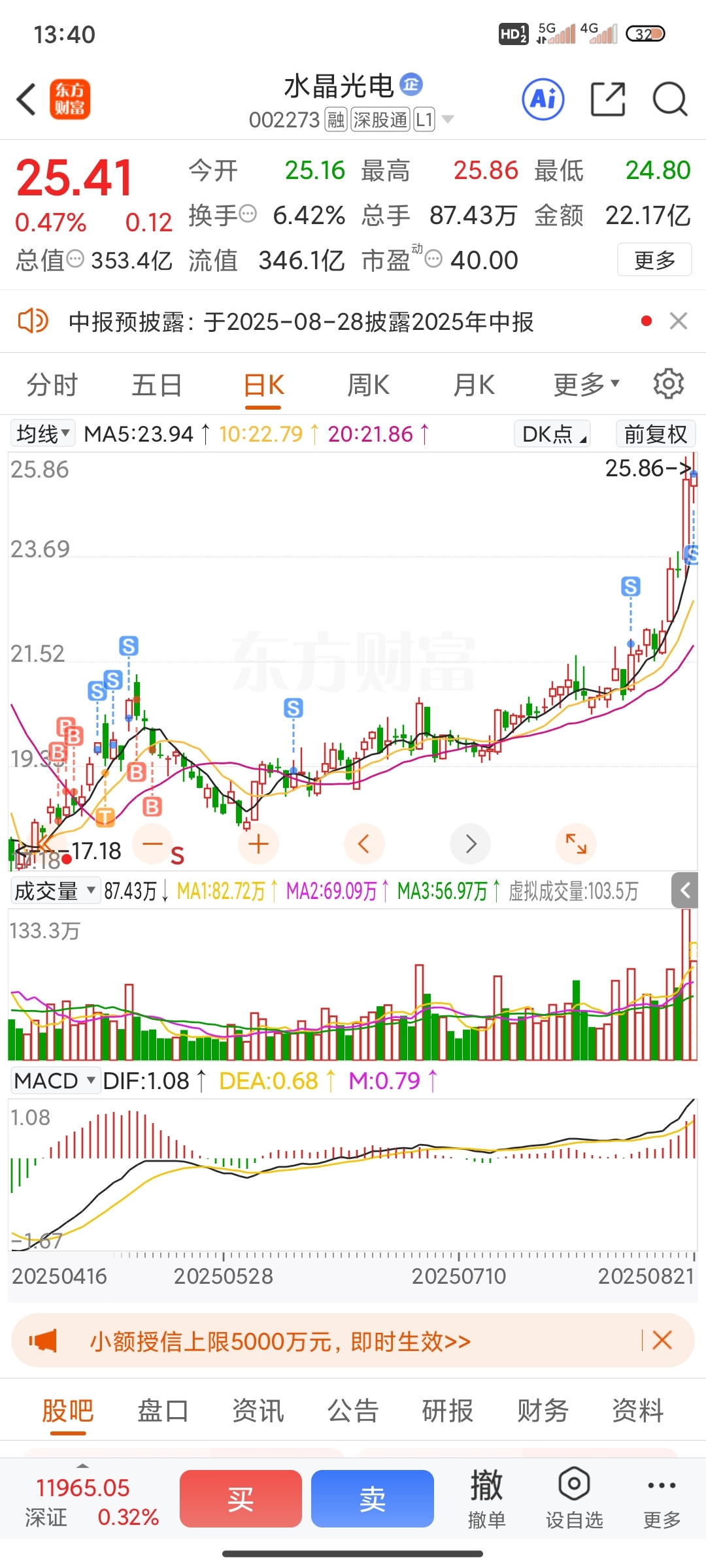Screen dimensions: 706x1568
Task: Tap the S sell marker above 21.52 peak
Action: coord(129,646)
